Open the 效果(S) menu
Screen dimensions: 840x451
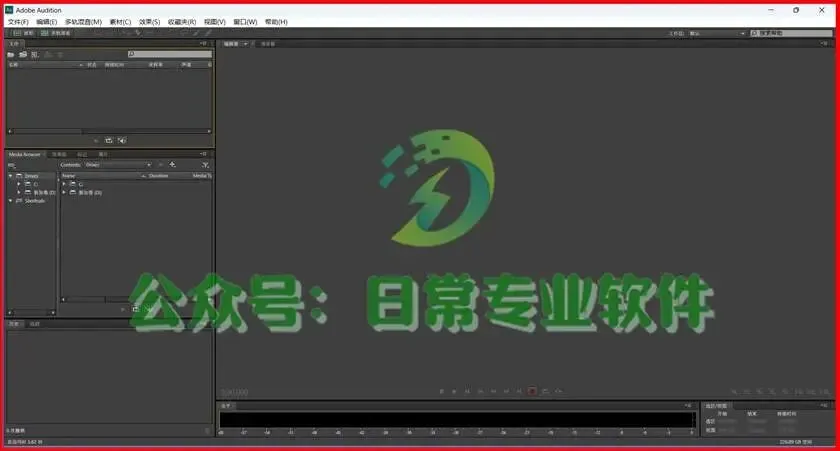149,22
